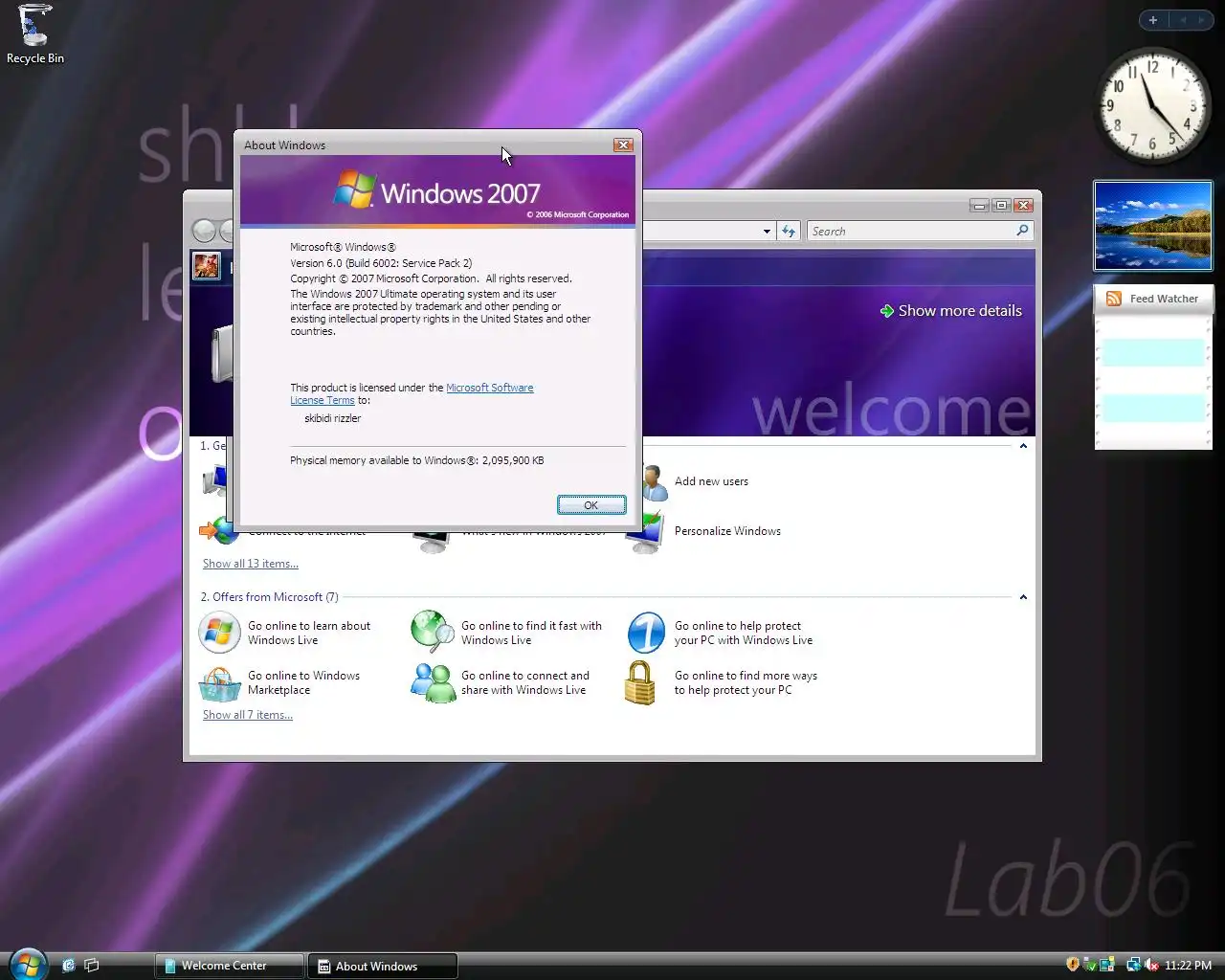Viewport: 1225px width, 980px height.
Task: Click the 11:22 PM taskbar clock
Action: coord(1189,966)
